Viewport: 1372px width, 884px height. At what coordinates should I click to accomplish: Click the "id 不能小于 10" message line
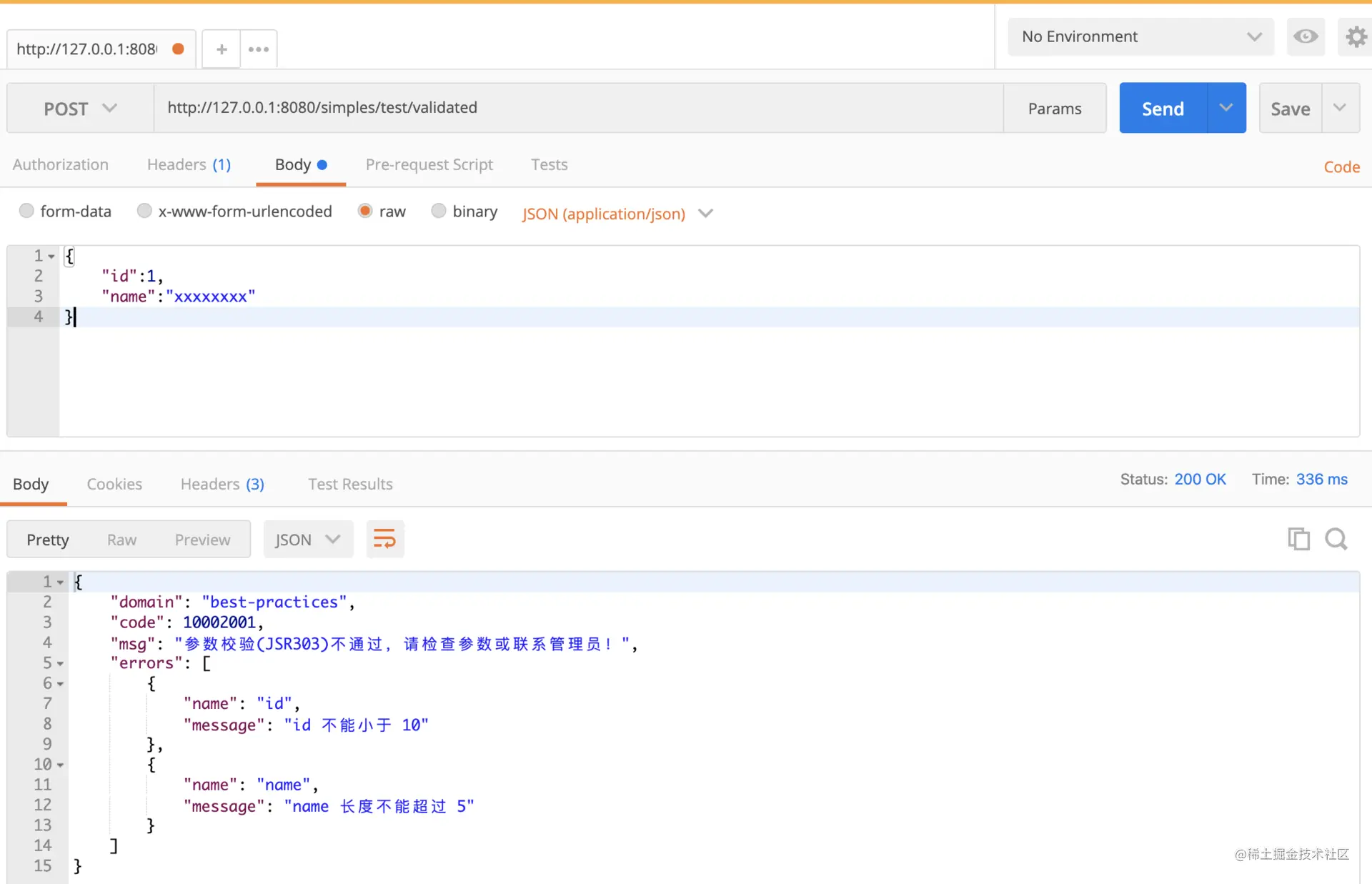point(306,725)
